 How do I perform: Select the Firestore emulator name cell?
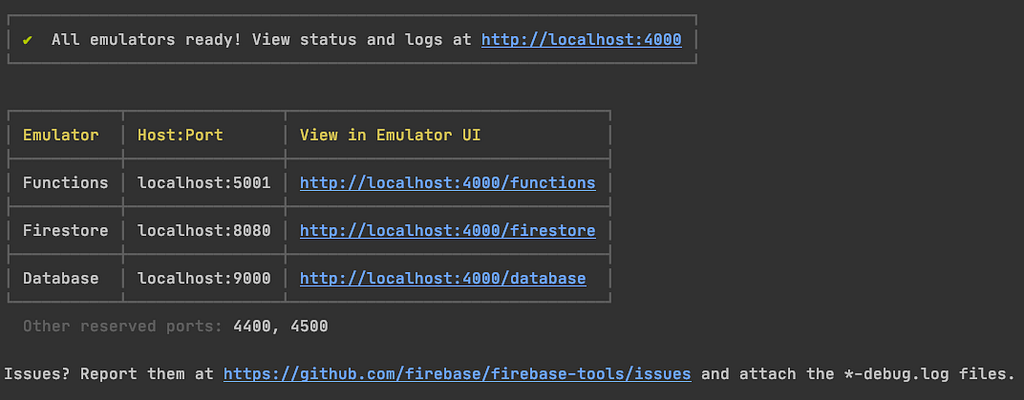65,231
